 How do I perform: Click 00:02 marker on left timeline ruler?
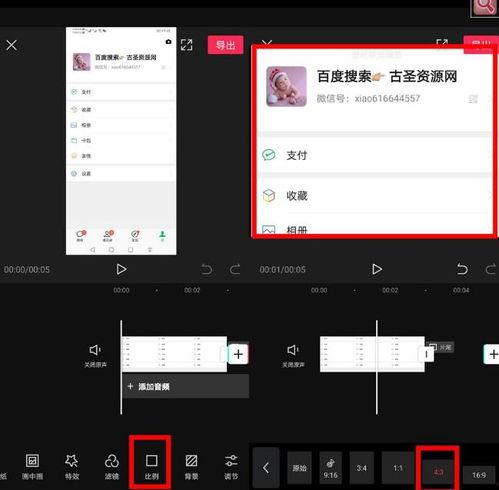click(192, 290)
